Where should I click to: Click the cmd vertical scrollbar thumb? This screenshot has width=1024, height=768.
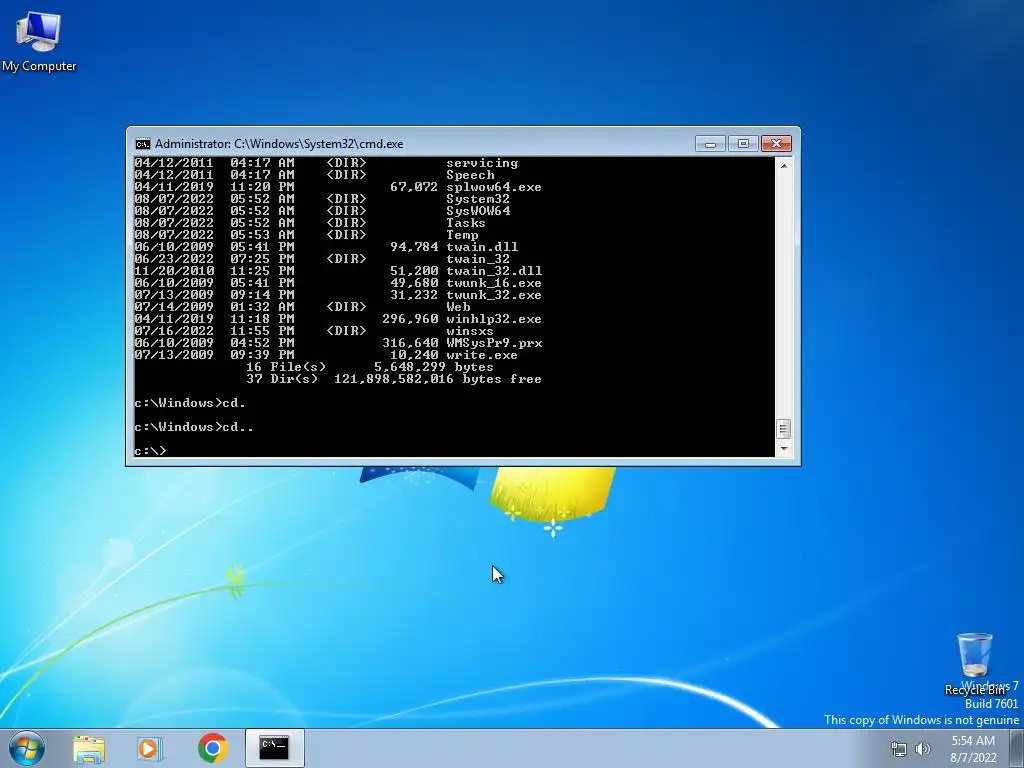pyautogui.click(x=784, y=429)
